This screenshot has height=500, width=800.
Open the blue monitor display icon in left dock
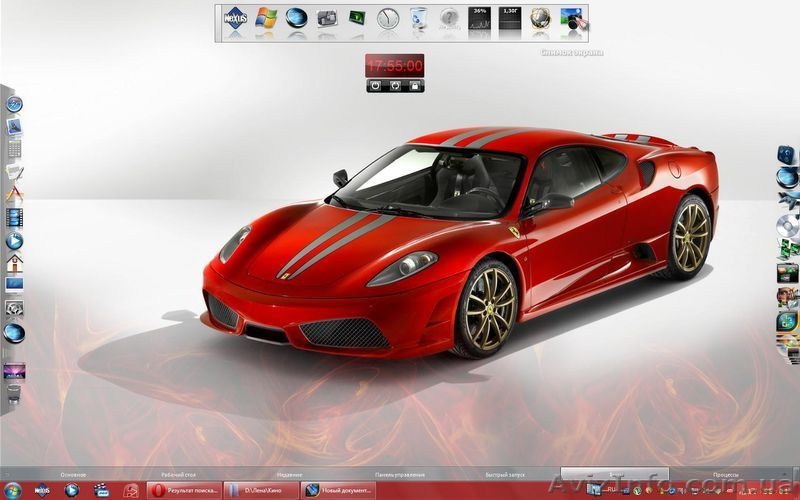(x=14, y=285)
